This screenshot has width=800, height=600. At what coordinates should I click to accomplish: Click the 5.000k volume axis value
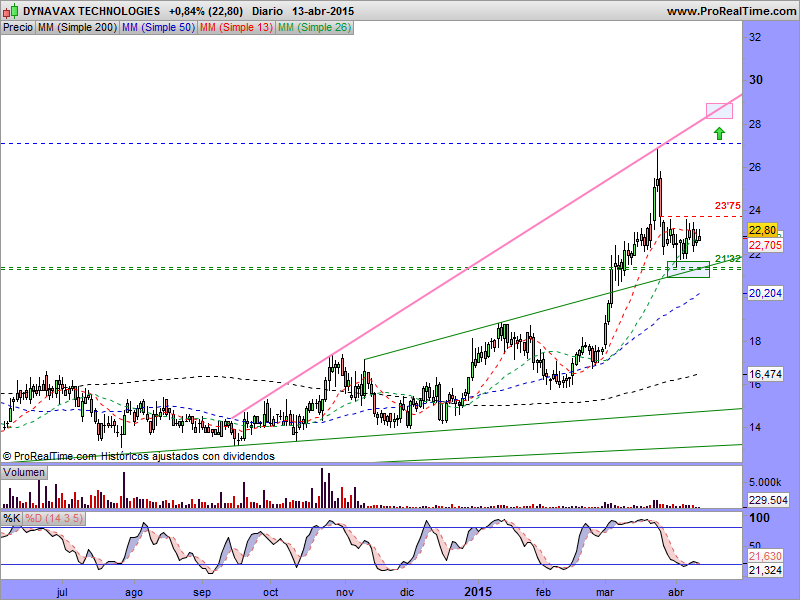765,482
